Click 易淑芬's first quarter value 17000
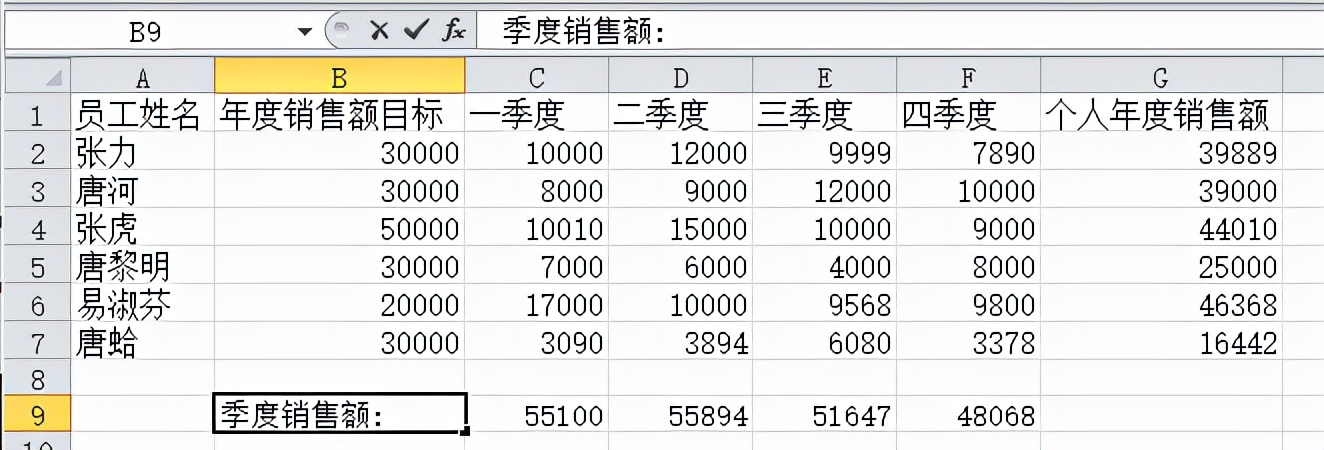 (x=536, y=304)
